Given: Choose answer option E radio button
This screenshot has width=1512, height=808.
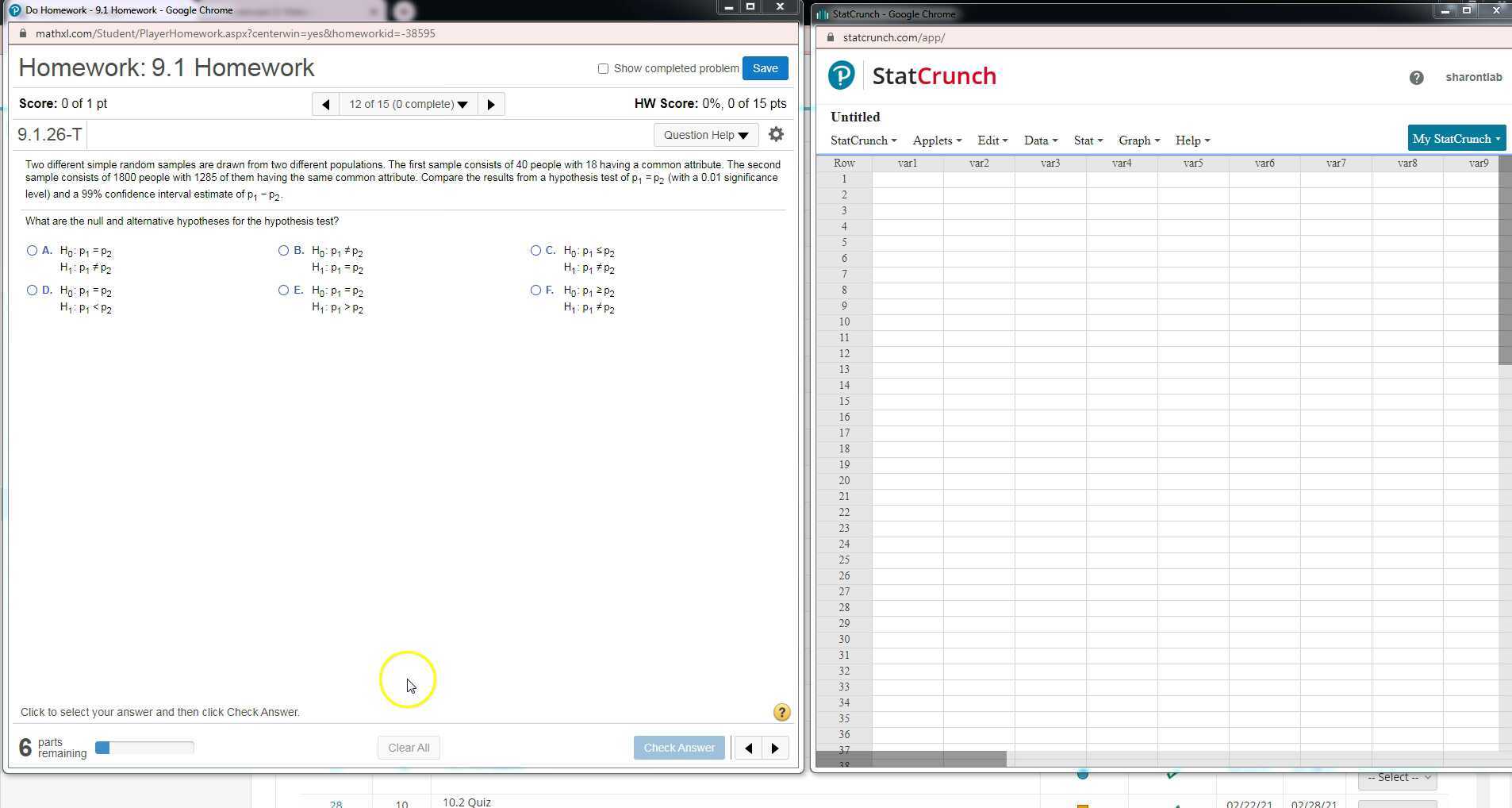Looking at the screenshot, I should point(284,290).
